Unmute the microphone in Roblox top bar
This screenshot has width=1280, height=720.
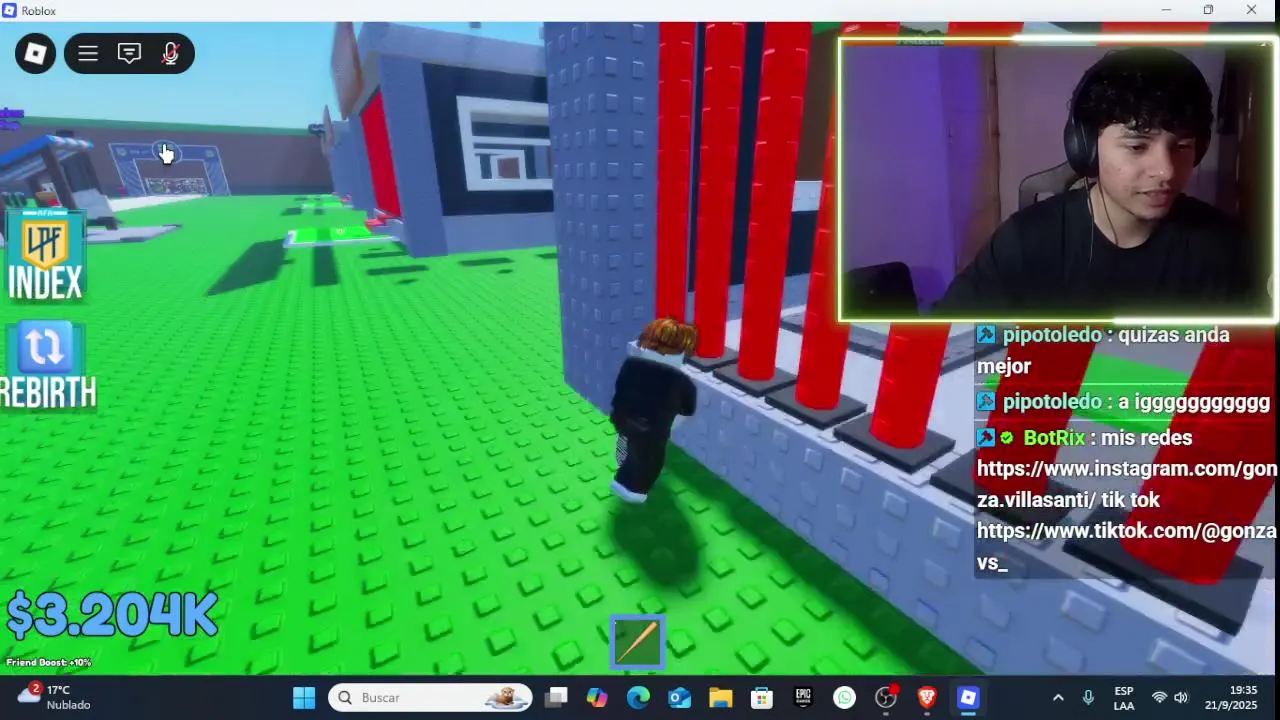point(171,53)
